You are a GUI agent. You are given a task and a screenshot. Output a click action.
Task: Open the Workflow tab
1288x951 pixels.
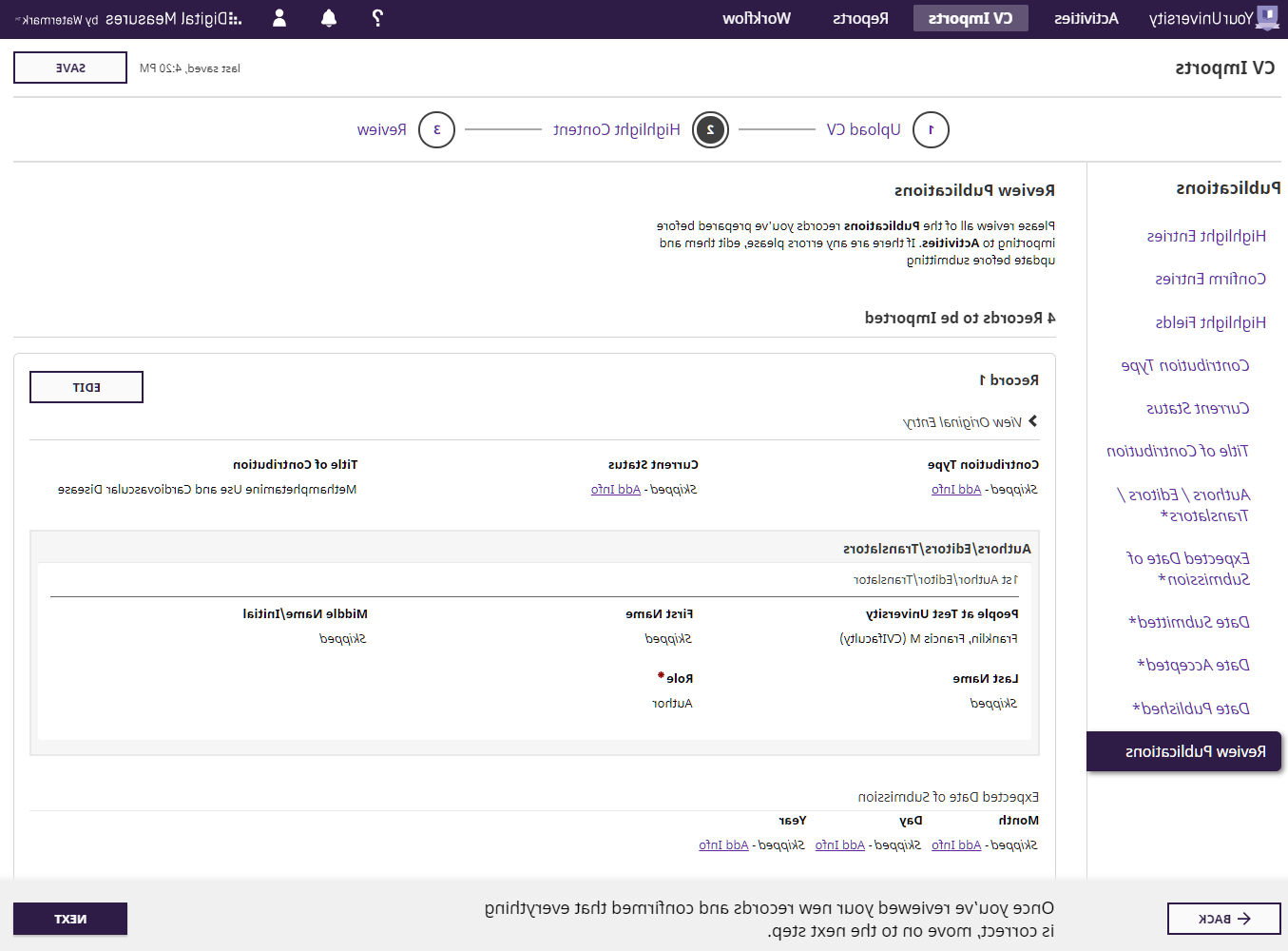757,18
